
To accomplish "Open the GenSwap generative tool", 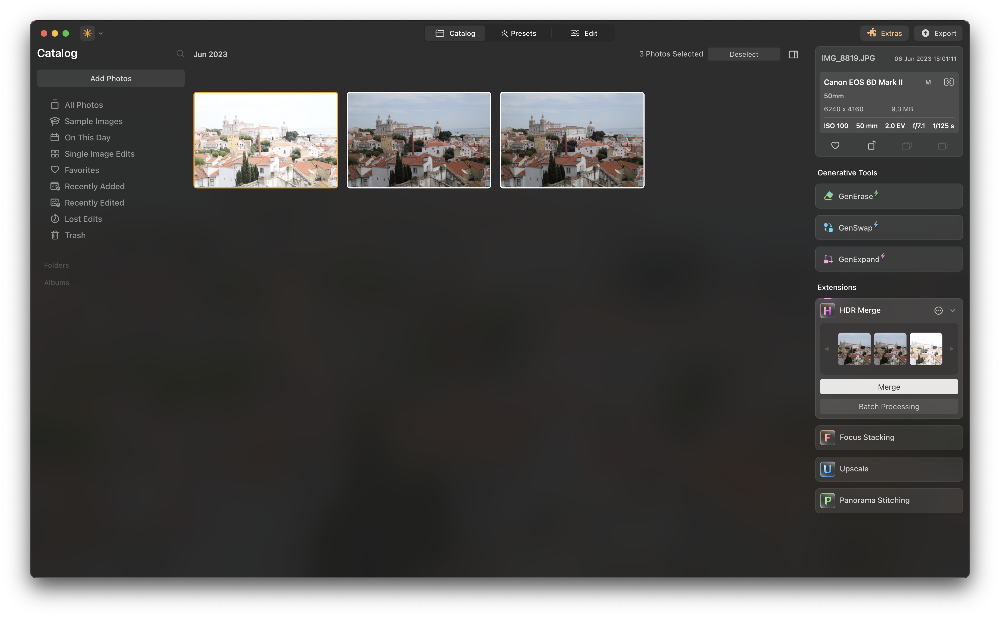I will click(x=888, y=228).
